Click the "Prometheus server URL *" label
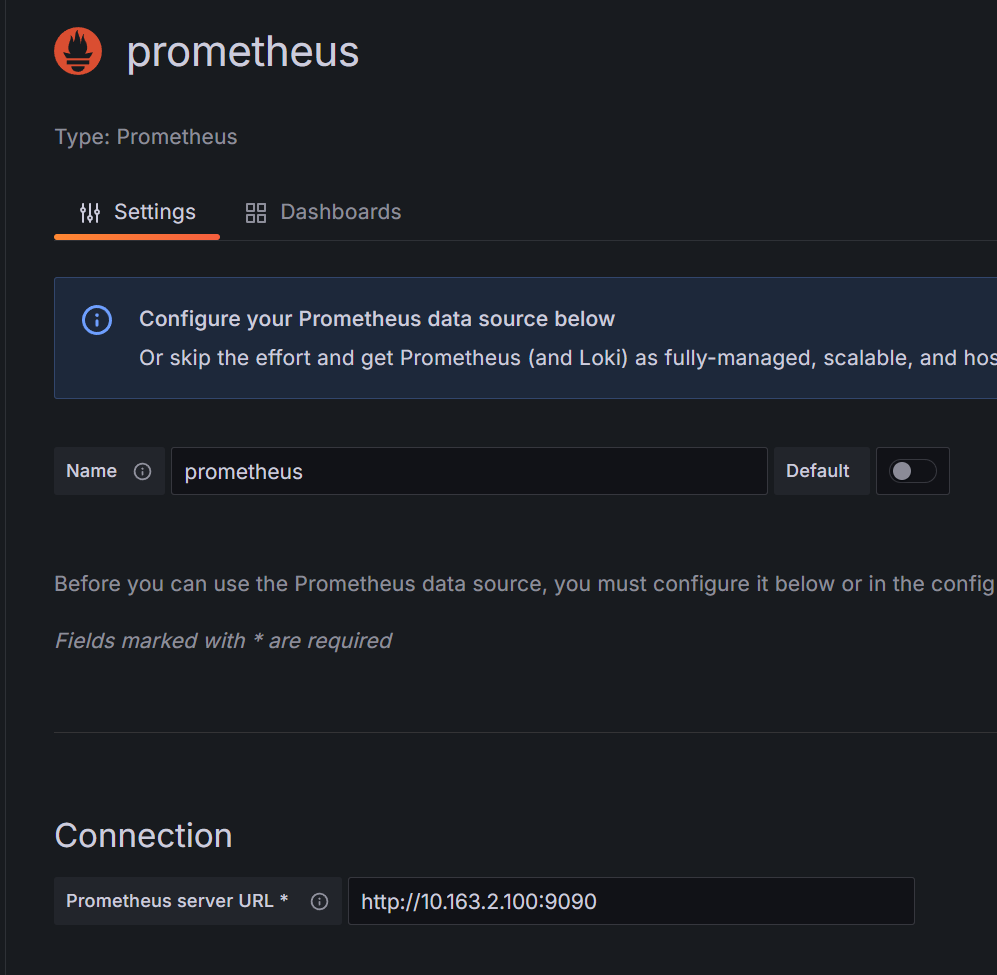 pos(177,901)
